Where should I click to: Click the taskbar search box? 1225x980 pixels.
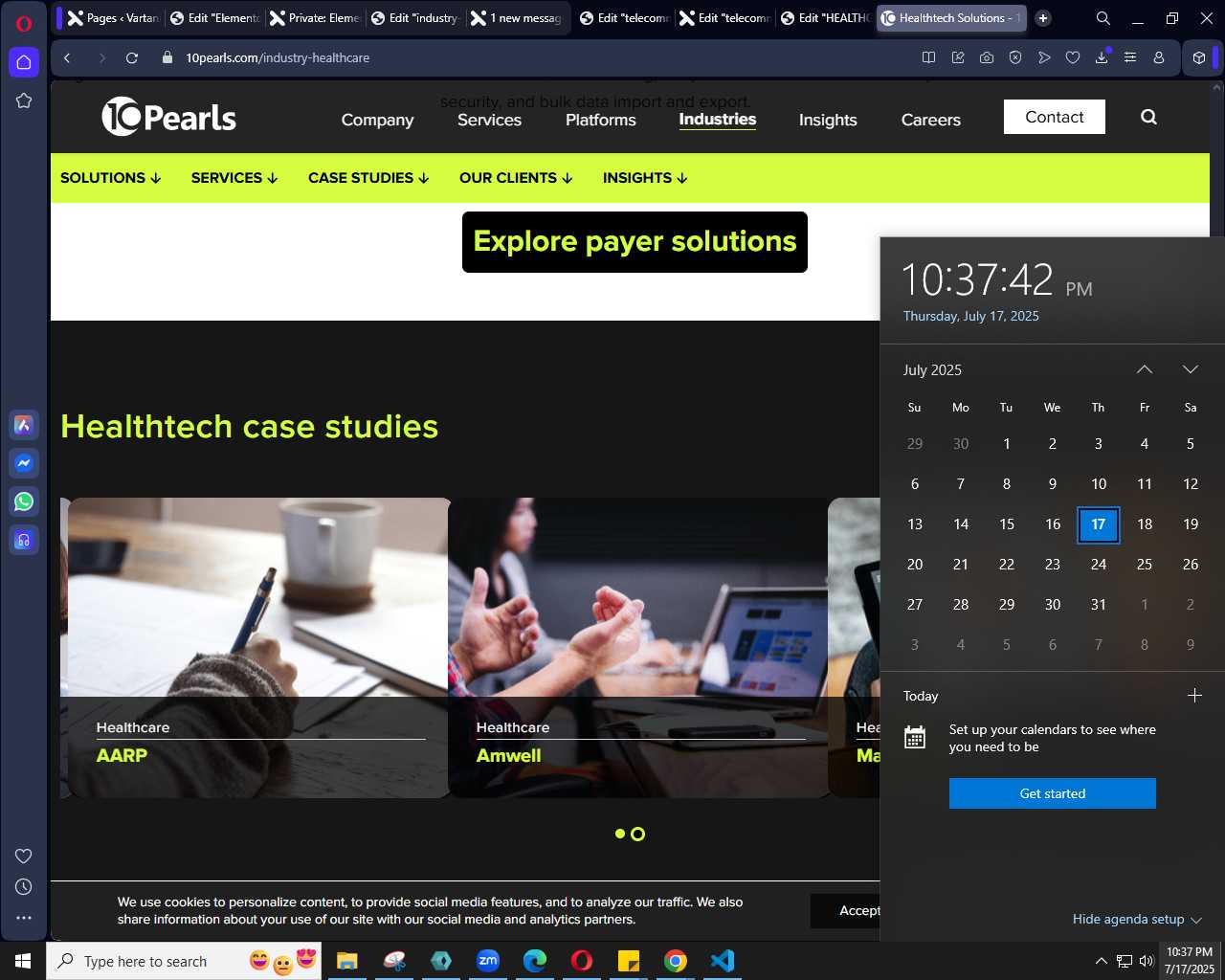[184, 961]
